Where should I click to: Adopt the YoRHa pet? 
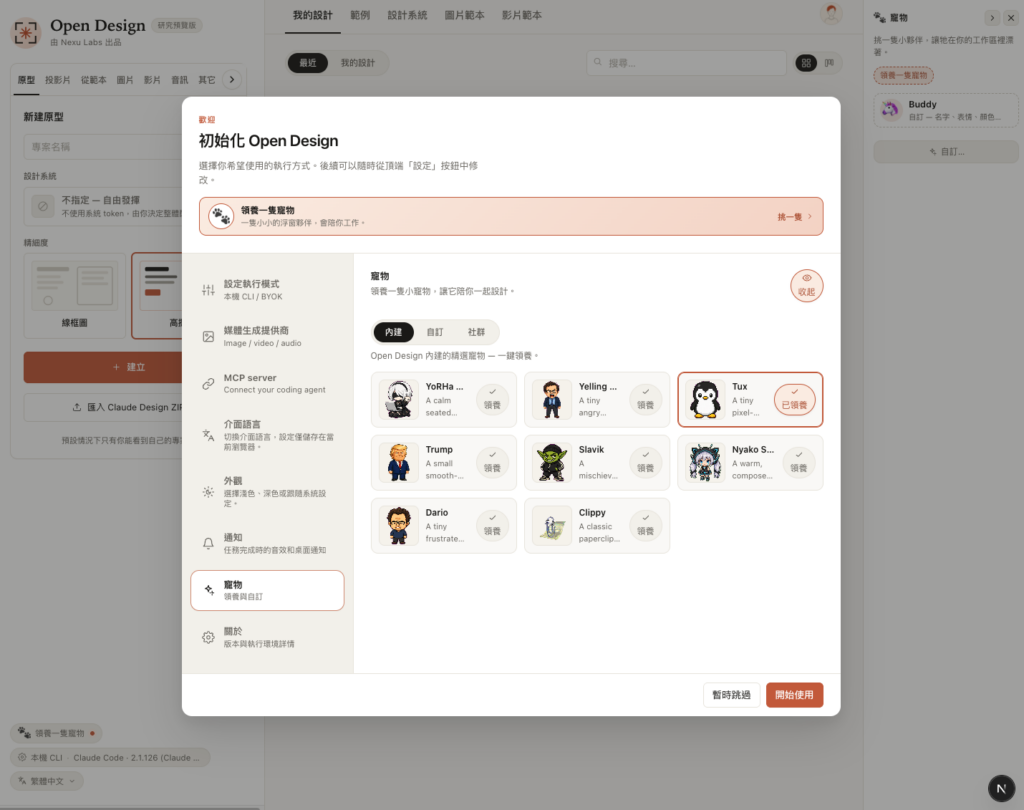pyautogui.click(x=492, y=399)
